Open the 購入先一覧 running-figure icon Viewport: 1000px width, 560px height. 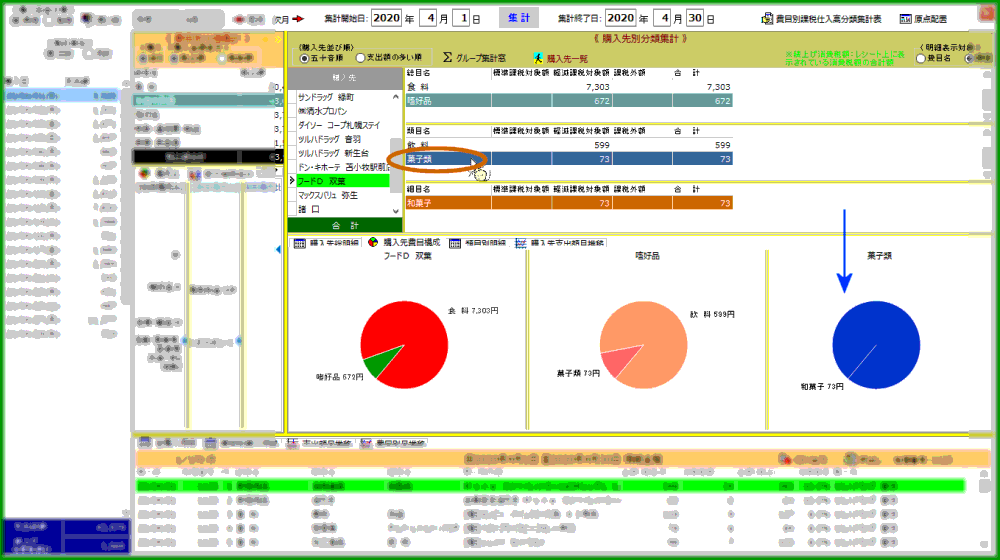point(538,58)
